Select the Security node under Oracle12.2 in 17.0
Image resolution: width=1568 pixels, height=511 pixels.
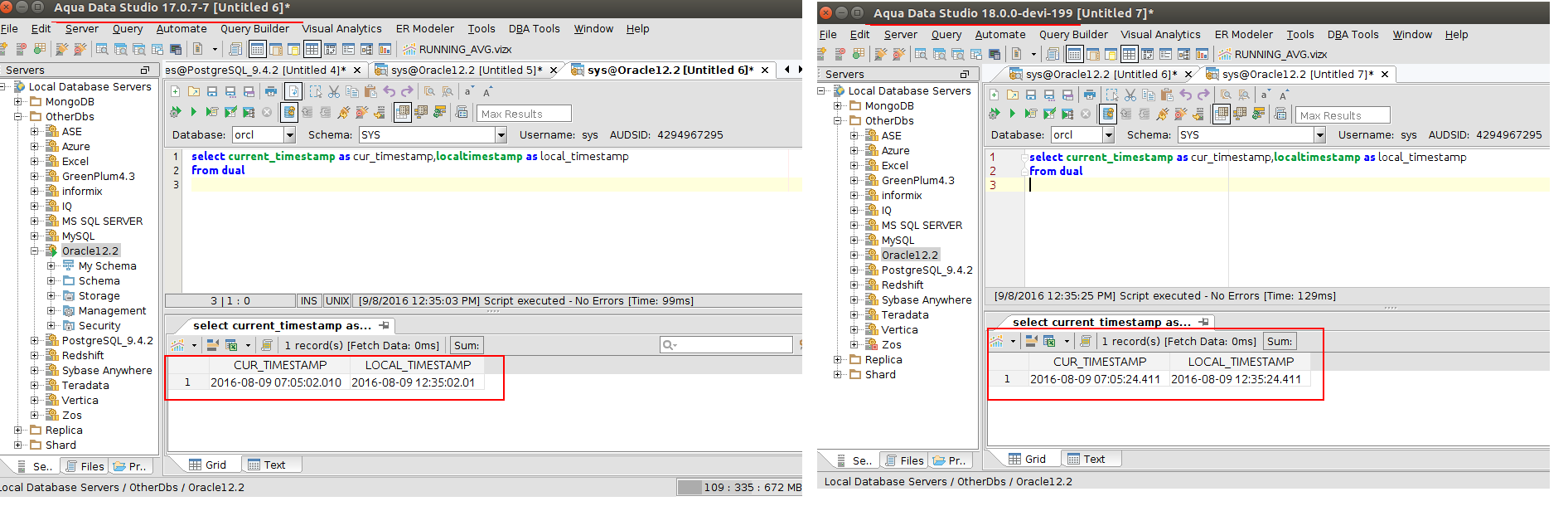tap(99, 325)
